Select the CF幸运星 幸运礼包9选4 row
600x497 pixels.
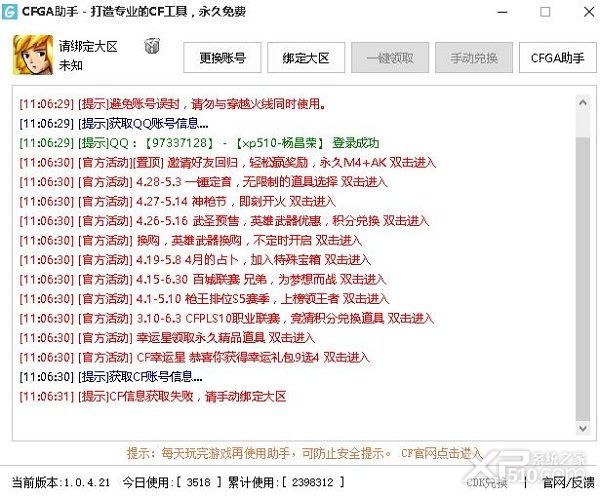coord(194,358)
